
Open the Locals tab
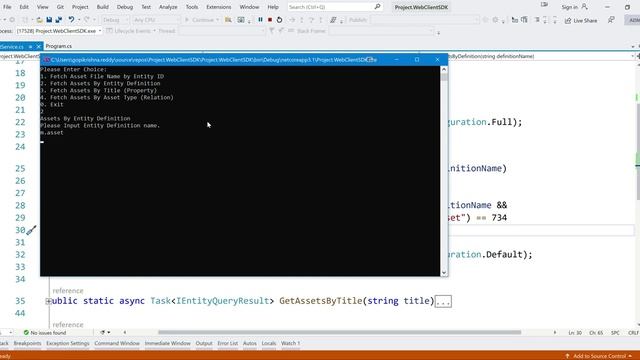point(269,344)
